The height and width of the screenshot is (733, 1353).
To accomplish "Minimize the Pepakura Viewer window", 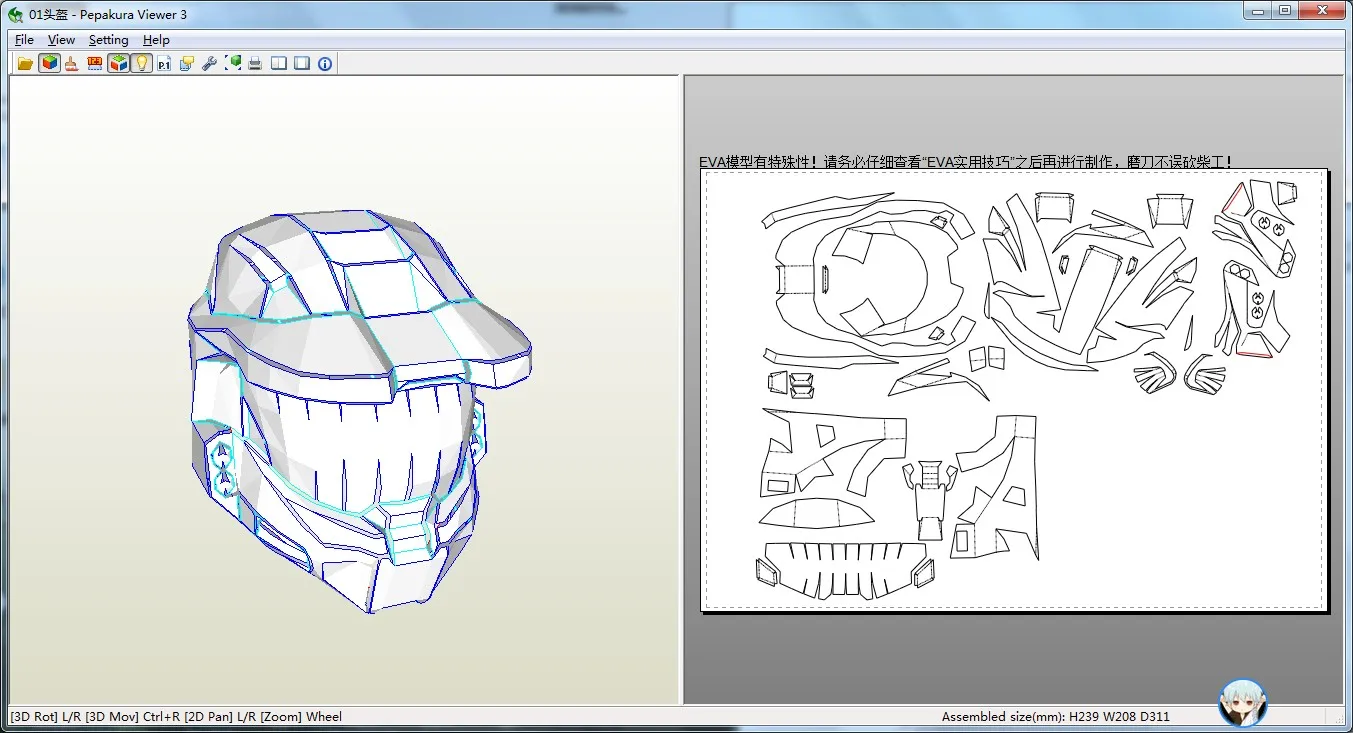I will coord(1258,11).
